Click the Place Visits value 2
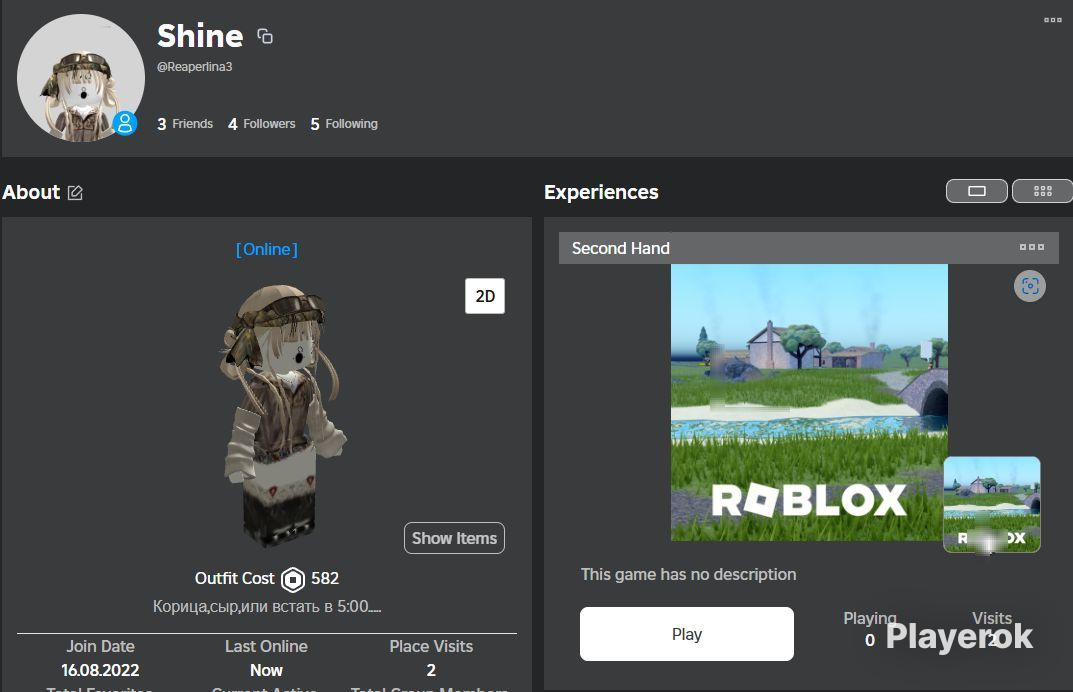 [x=431, y=670]
